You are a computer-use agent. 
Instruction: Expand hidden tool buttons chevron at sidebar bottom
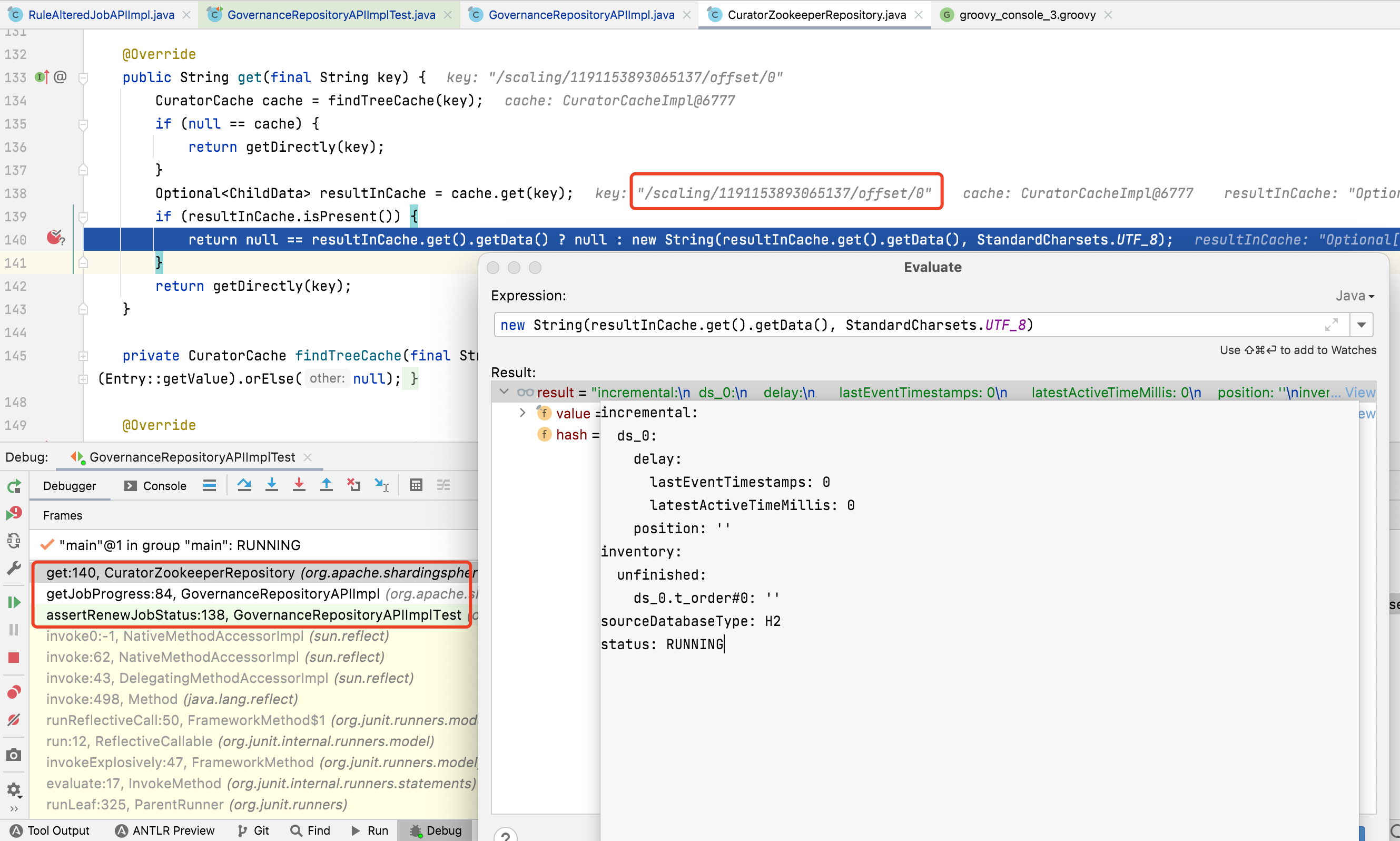coord(14,809)
